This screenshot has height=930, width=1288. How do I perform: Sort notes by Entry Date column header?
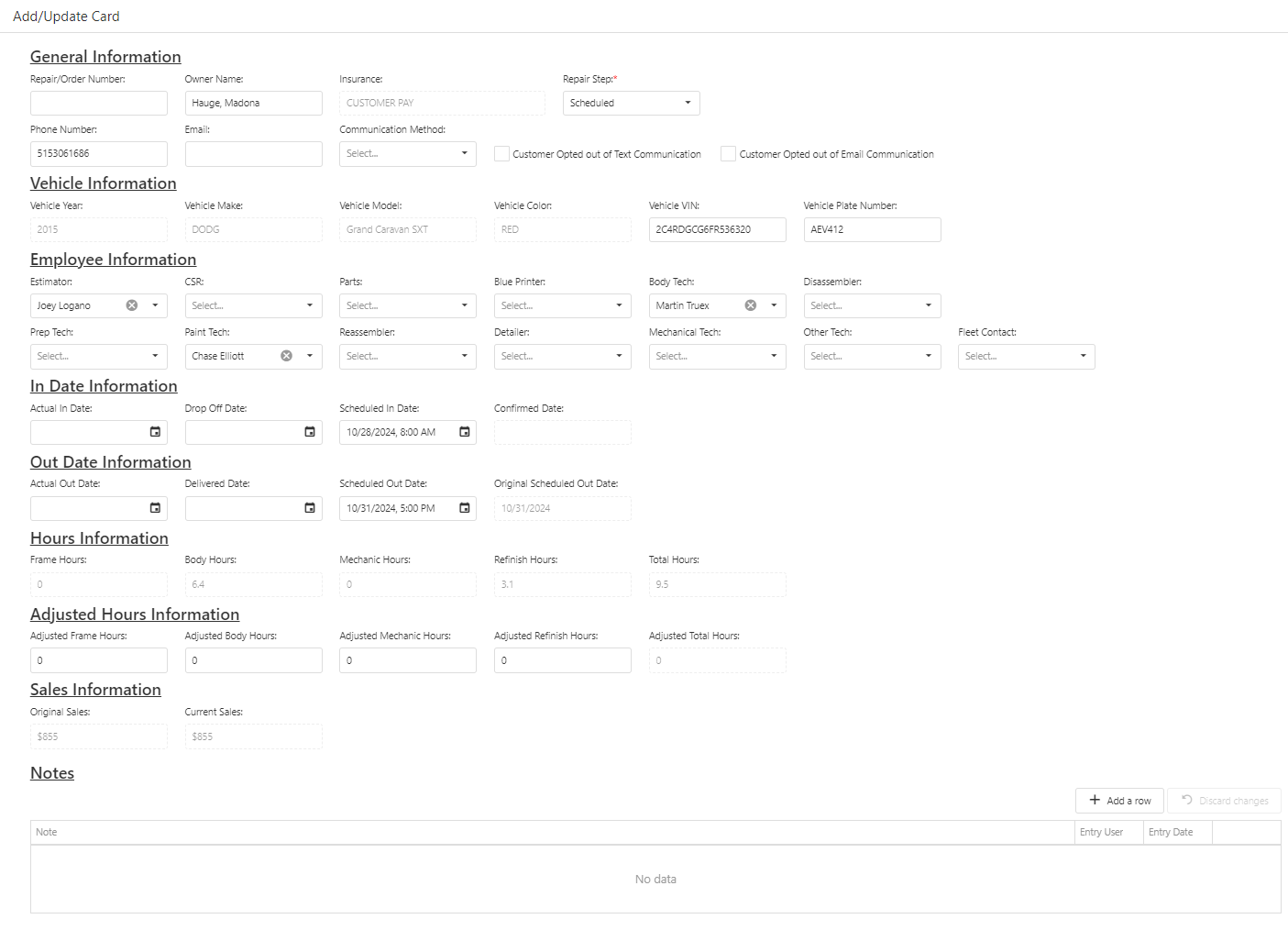(x=1177, y=832)
